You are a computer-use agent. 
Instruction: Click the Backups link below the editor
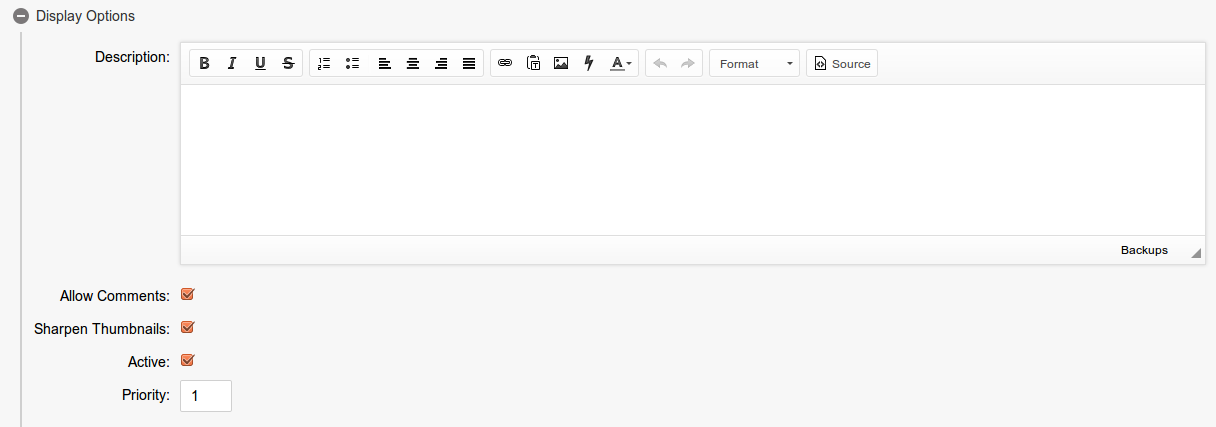tap(1144, 250)
